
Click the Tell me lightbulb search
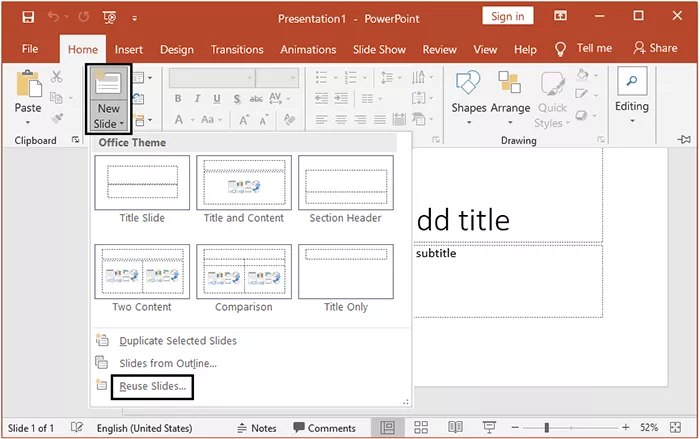coord(583,48)
